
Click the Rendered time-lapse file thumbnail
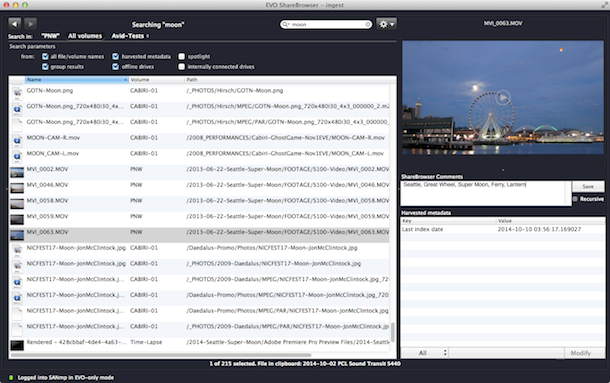pos(17,345)
